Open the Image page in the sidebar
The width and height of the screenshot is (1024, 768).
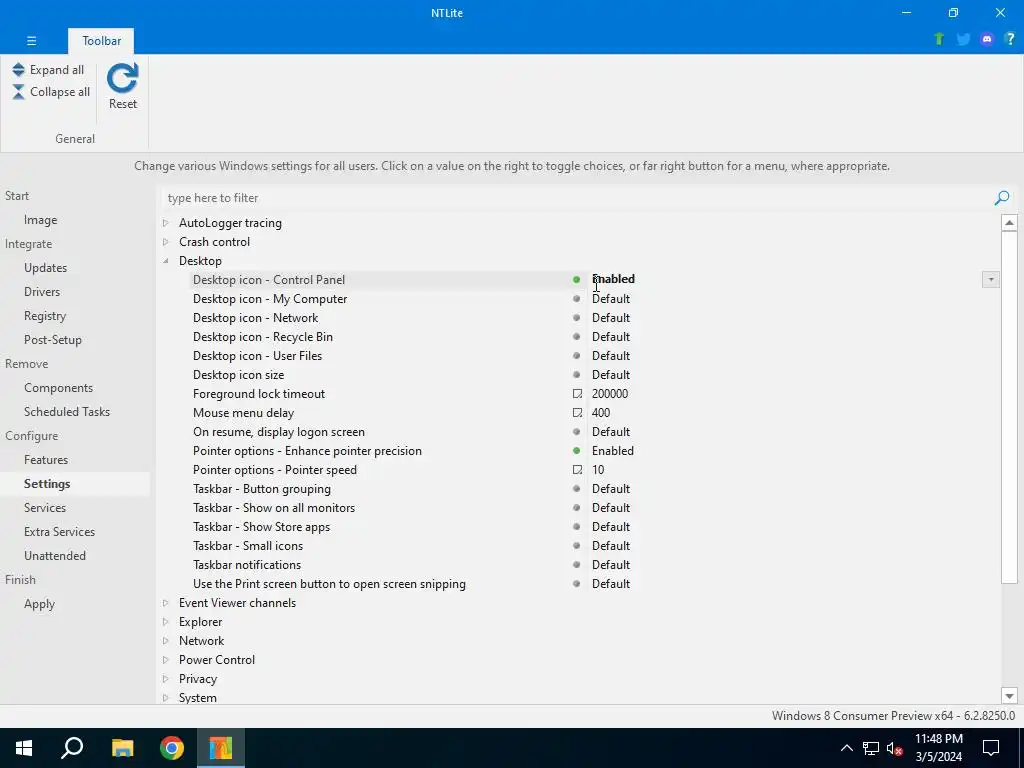click(x=40, y=220)
